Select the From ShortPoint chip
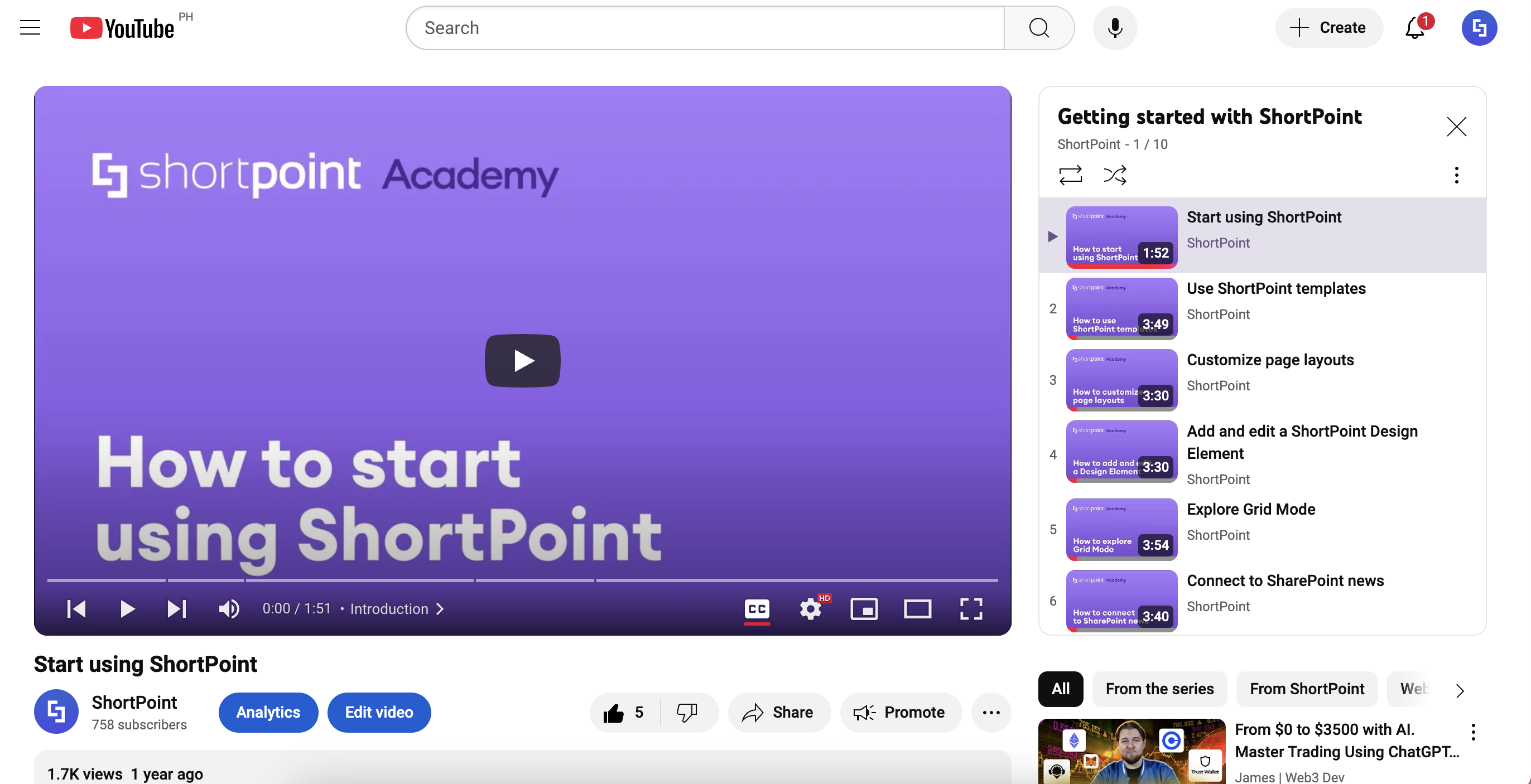The image size is (1531, 784). (x=1306, y=689)
